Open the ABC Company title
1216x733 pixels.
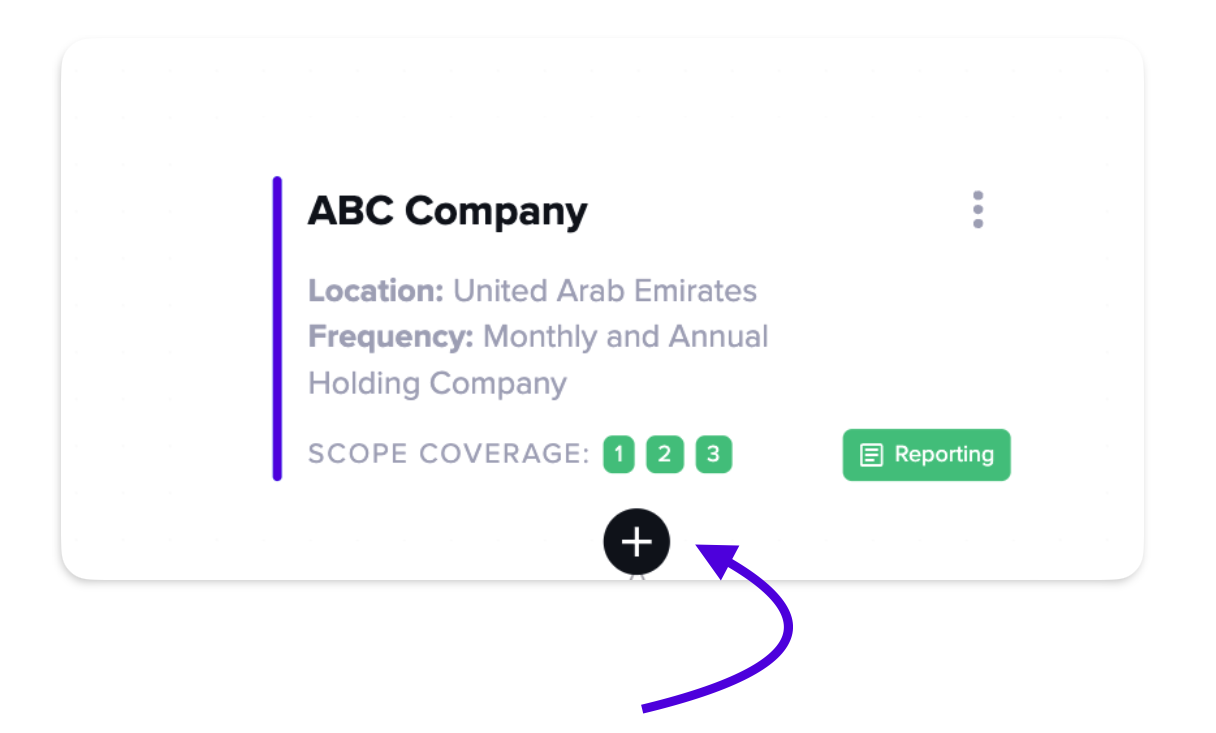pos(448,212)
